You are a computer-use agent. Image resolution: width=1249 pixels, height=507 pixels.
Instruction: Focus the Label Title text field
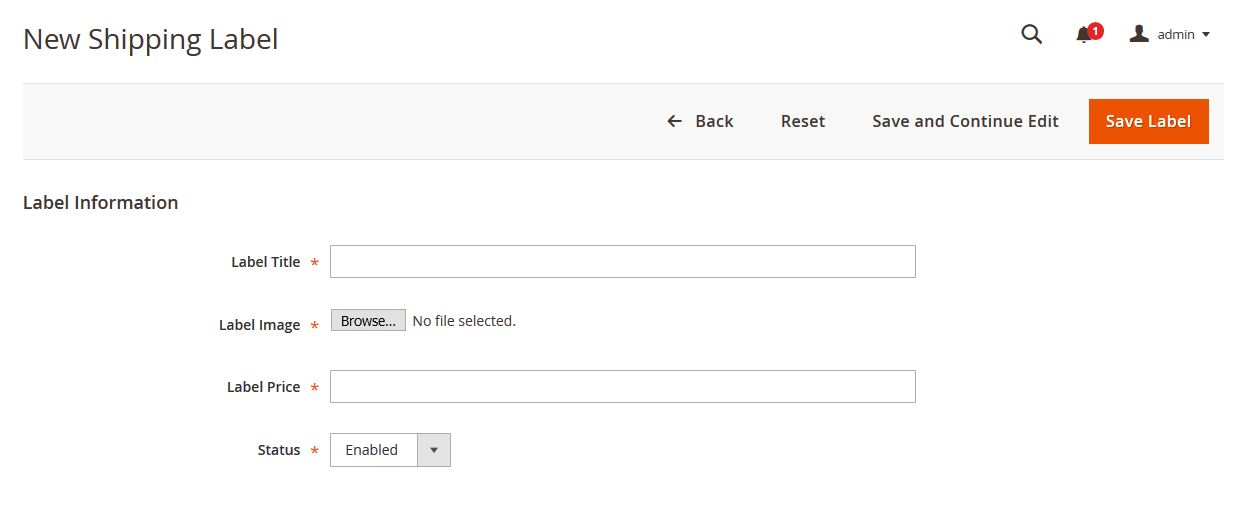click(x=622, y=262)
